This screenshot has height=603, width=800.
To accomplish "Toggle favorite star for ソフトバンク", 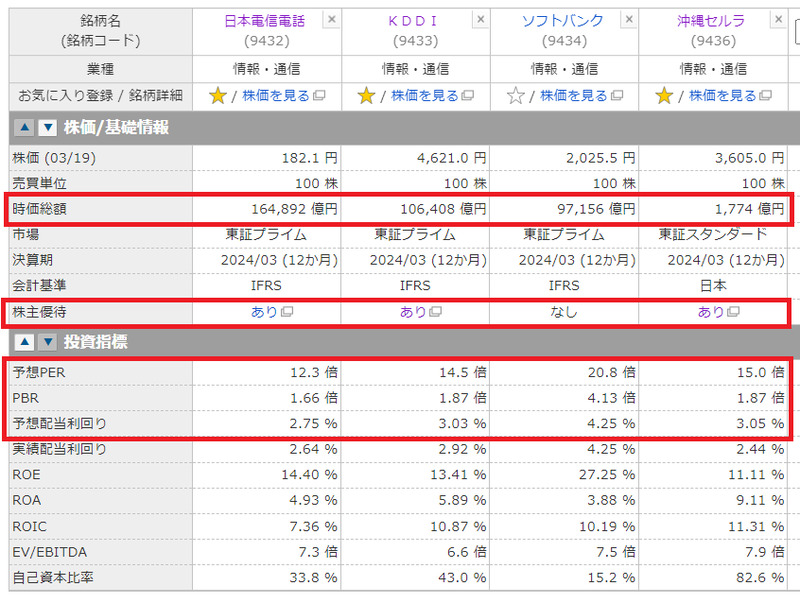I will [515, 95].
